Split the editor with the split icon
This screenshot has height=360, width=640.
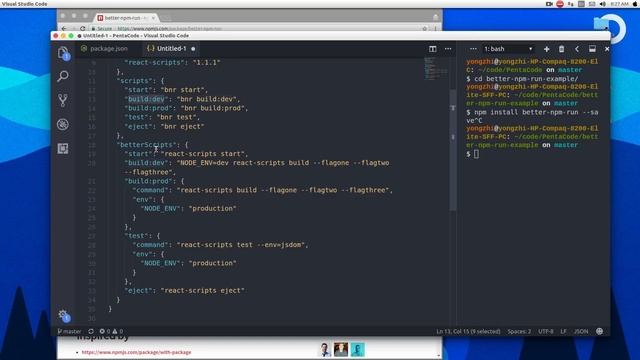click(x=433, y=49)
